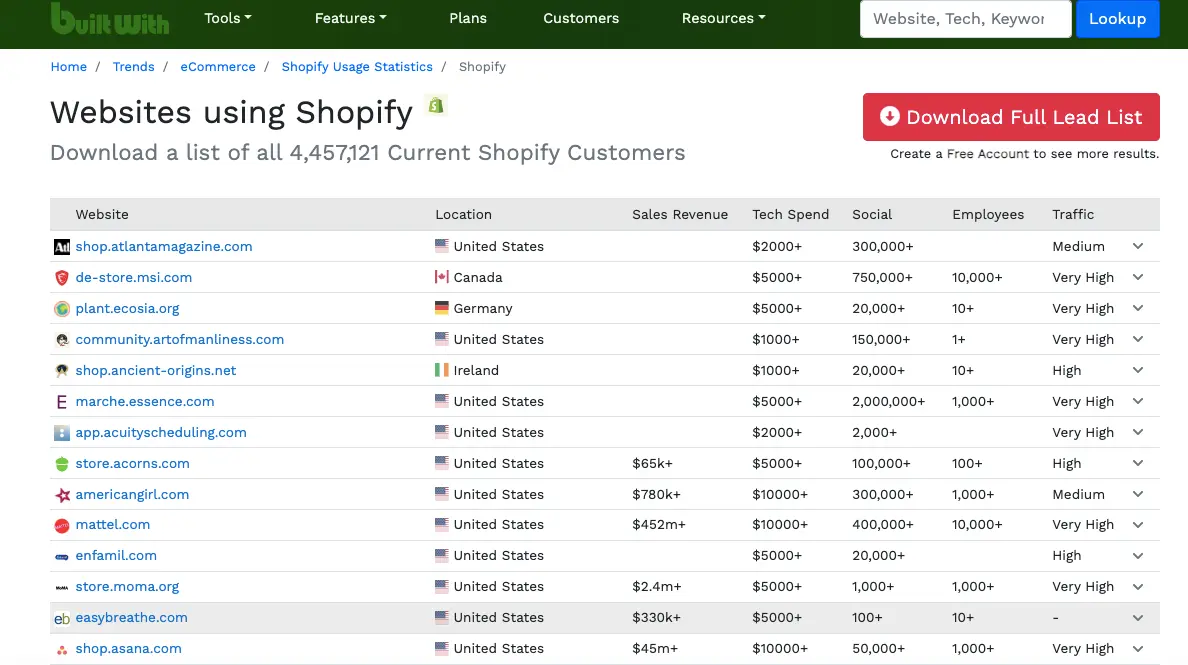
Task: Open the Plans menu item
Action: 467,17
